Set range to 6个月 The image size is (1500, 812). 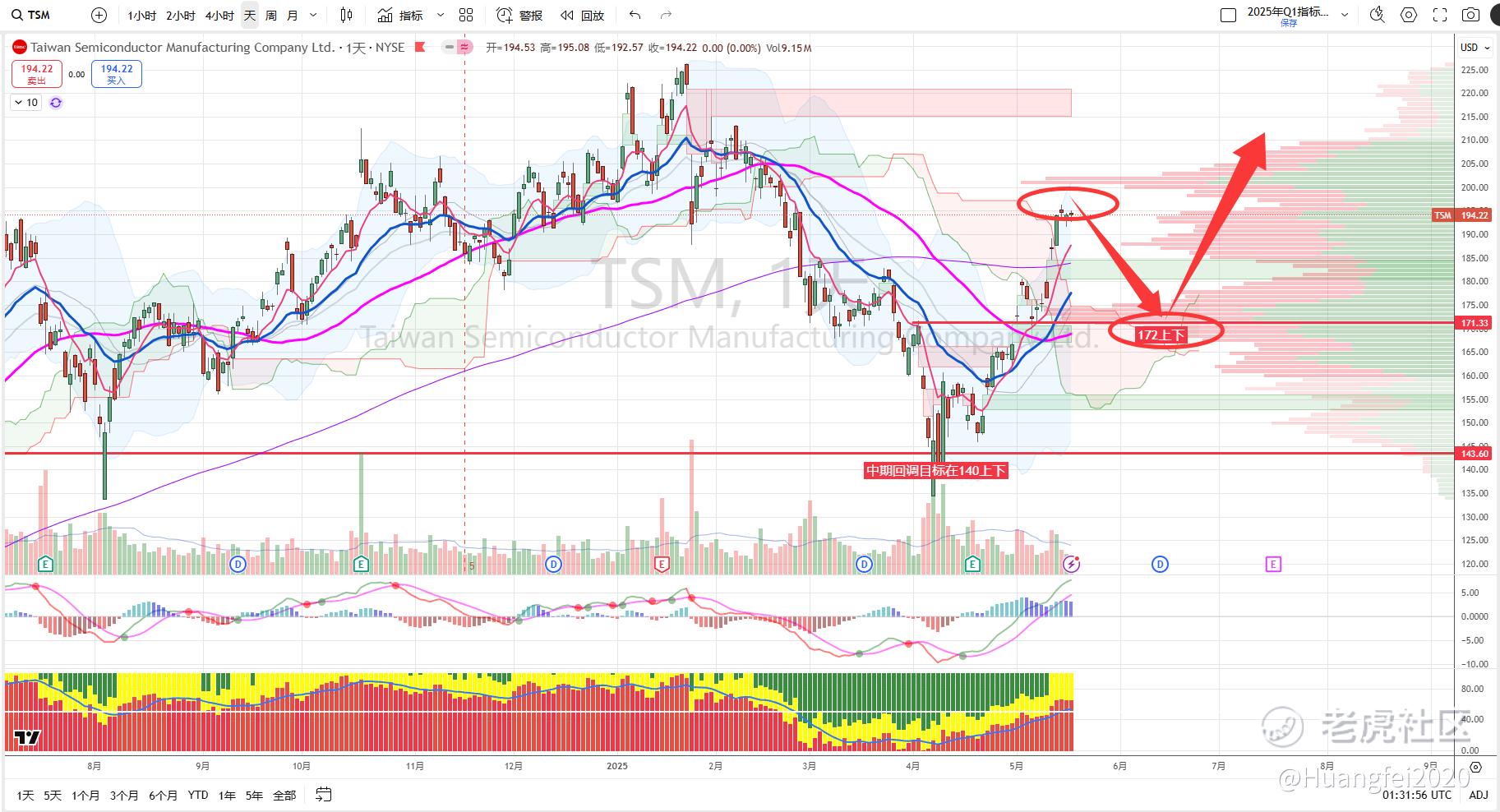click(x=163, y=795)
